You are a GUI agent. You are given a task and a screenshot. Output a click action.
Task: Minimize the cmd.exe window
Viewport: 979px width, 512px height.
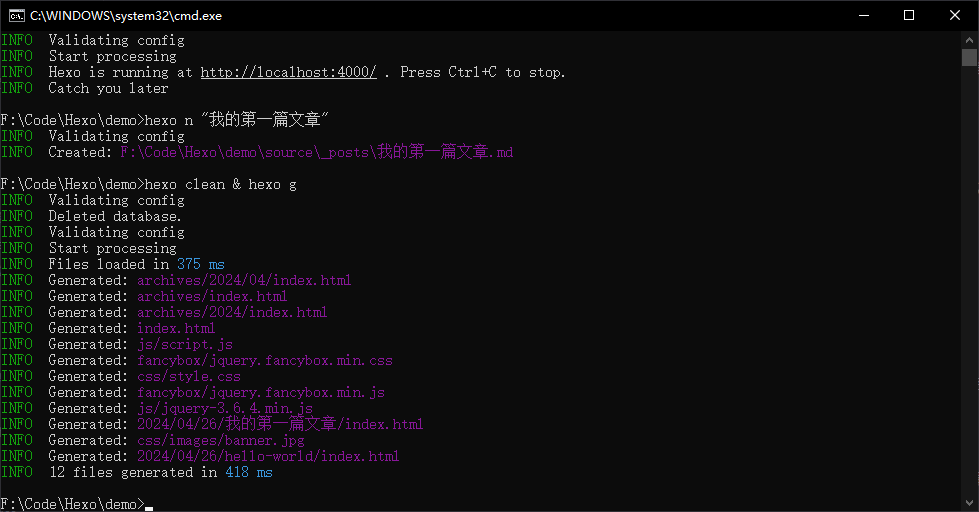pos(862,15)
